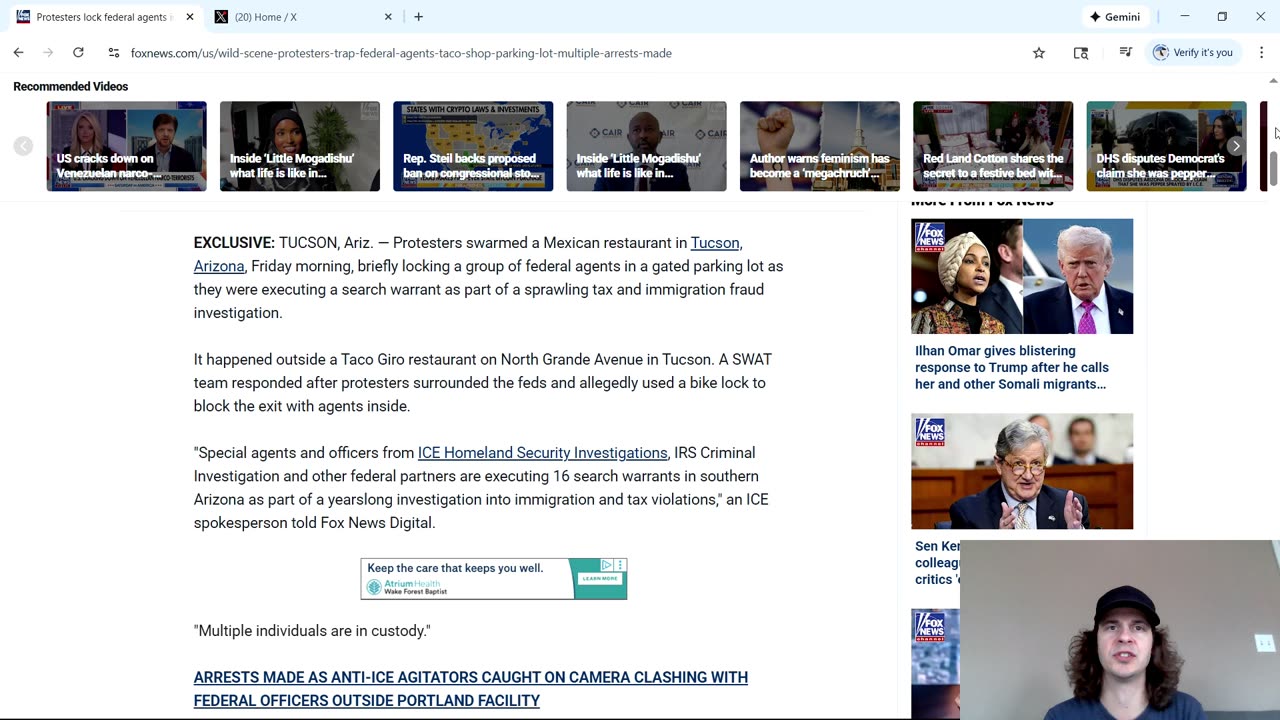Play 'Rep. Steil backs proposed ban' video
1280x720 pixels.
click(473, 146)
